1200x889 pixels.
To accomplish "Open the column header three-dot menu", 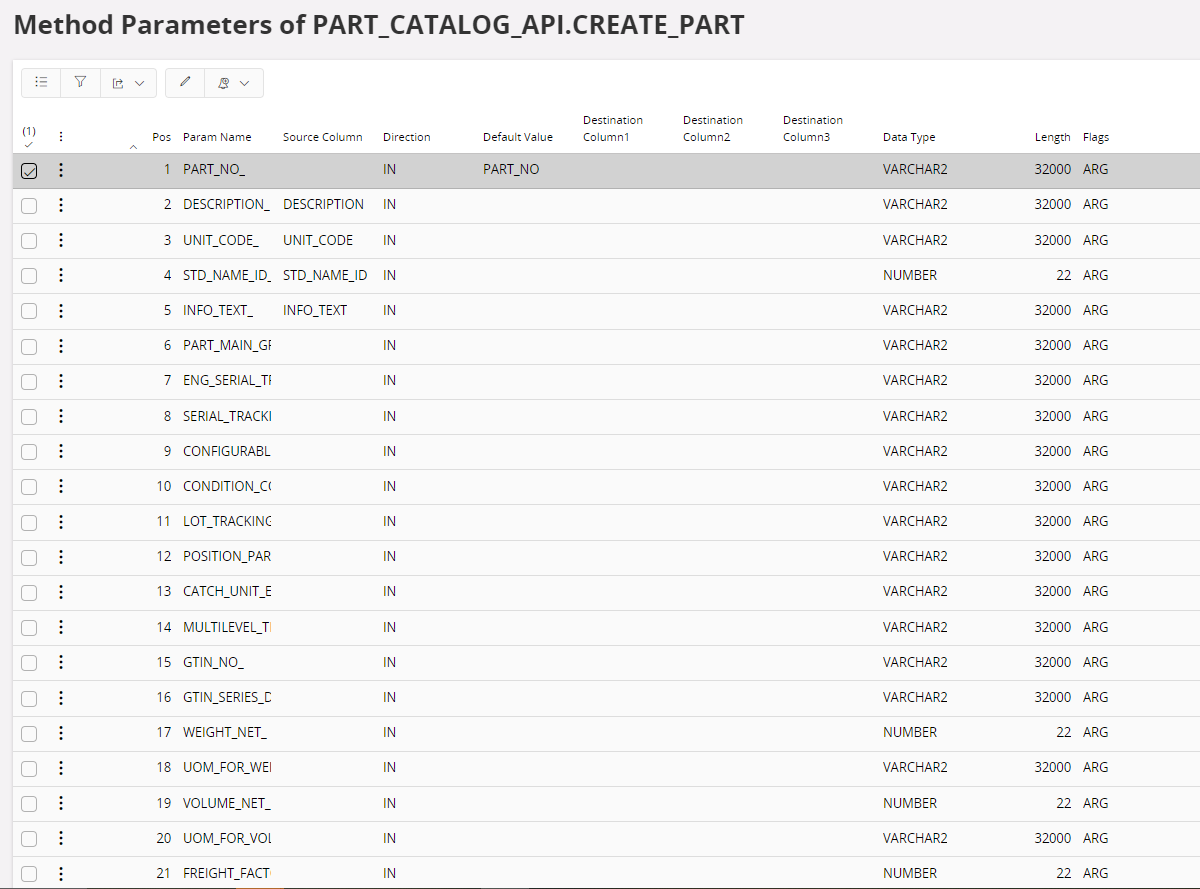I will [x=61, y=137].
